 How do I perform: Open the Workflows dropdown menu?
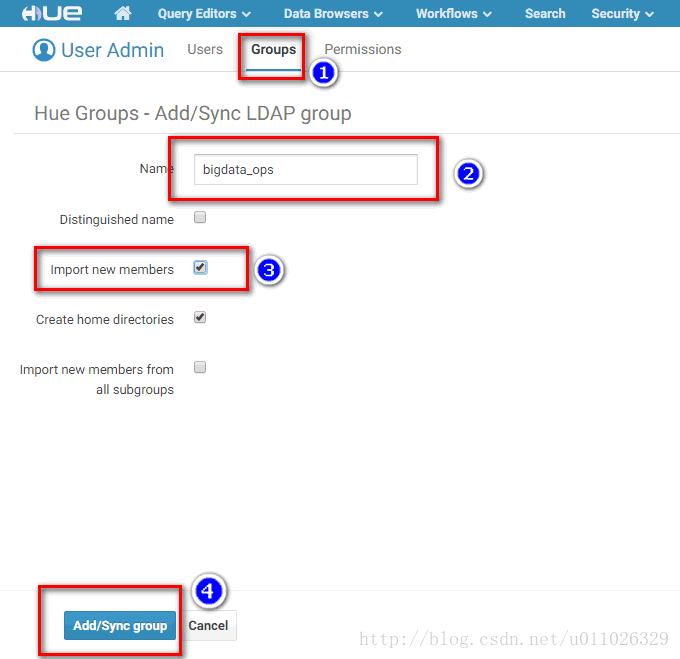point(454,14)
